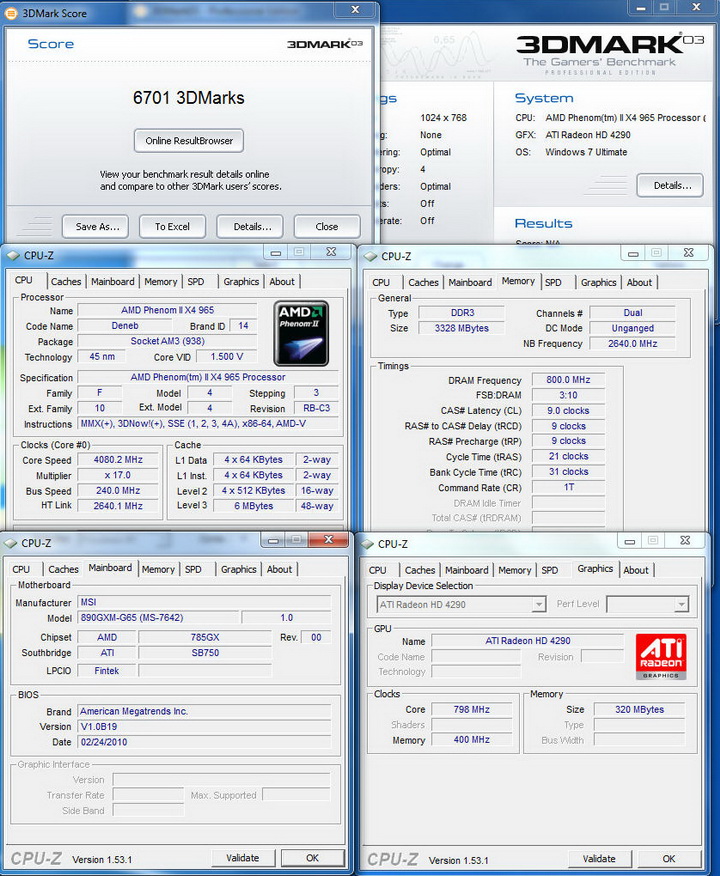Close the 3DMark Score window with the X
This screenshot has height=876, width=720.
tap(355, 9)
